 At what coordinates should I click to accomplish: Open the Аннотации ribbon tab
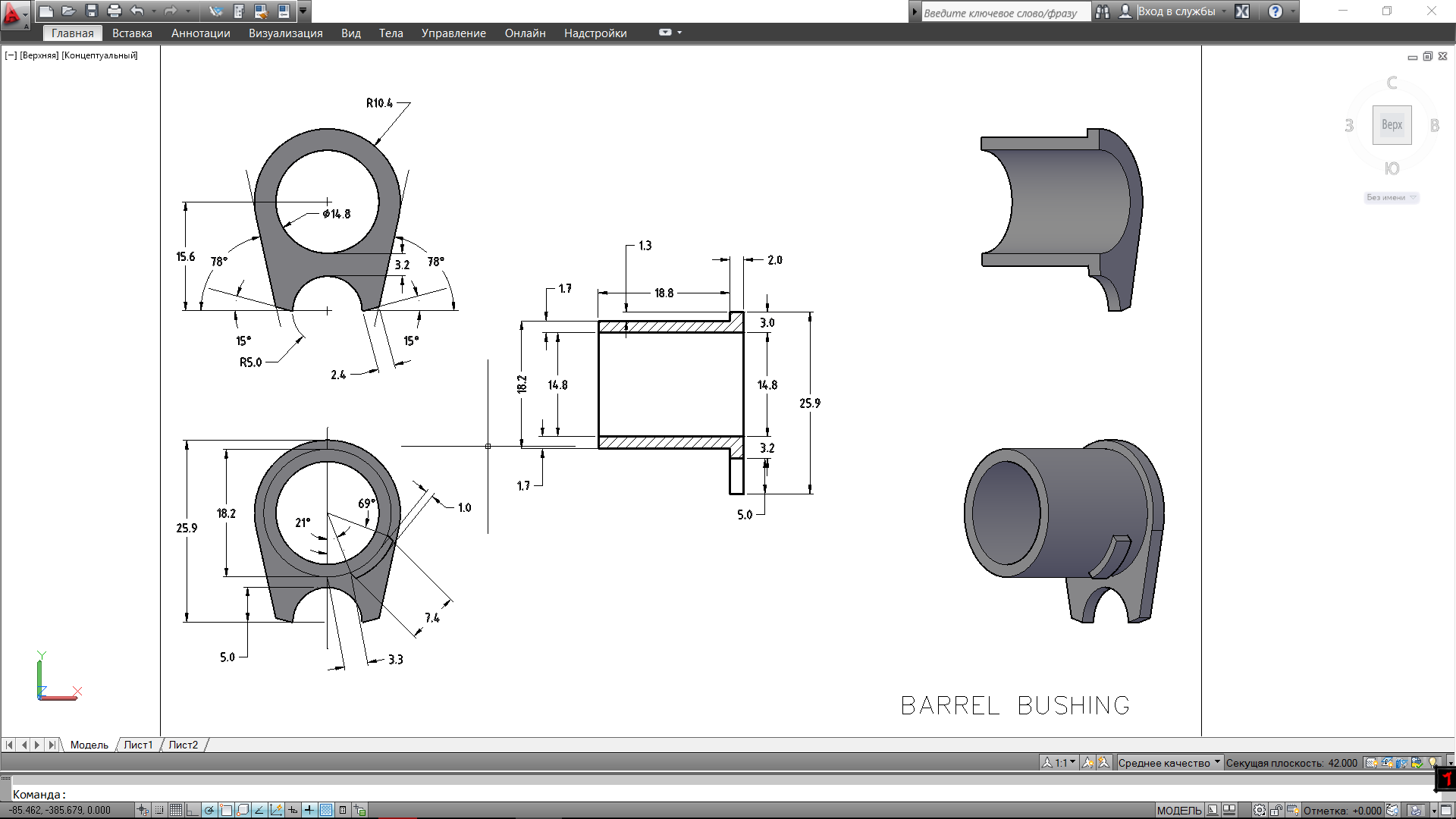pyautogui.click(x=200, y=33)
